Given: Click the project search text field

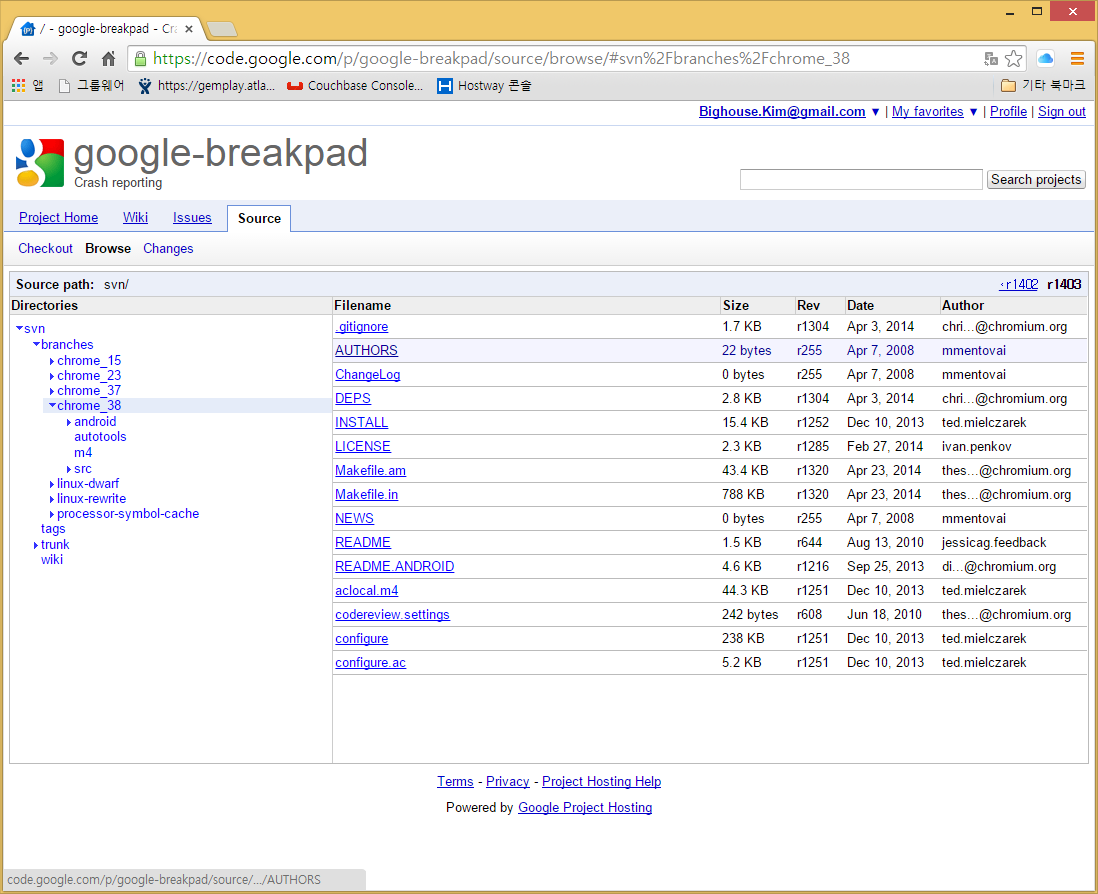Looking at the screenshot, I should click(861, 180).
